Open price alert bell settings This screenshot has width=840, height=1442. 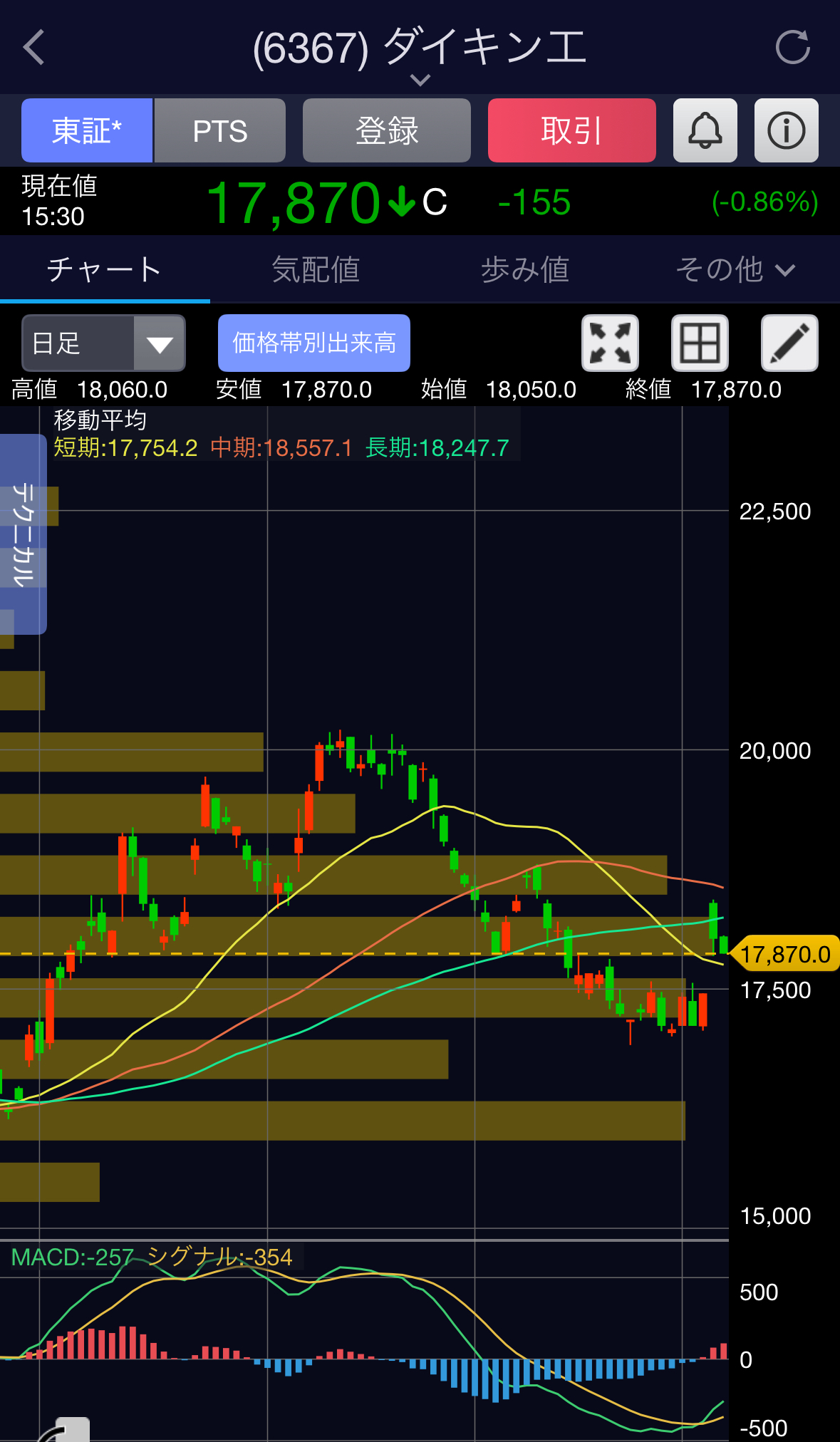pos(705,130)
